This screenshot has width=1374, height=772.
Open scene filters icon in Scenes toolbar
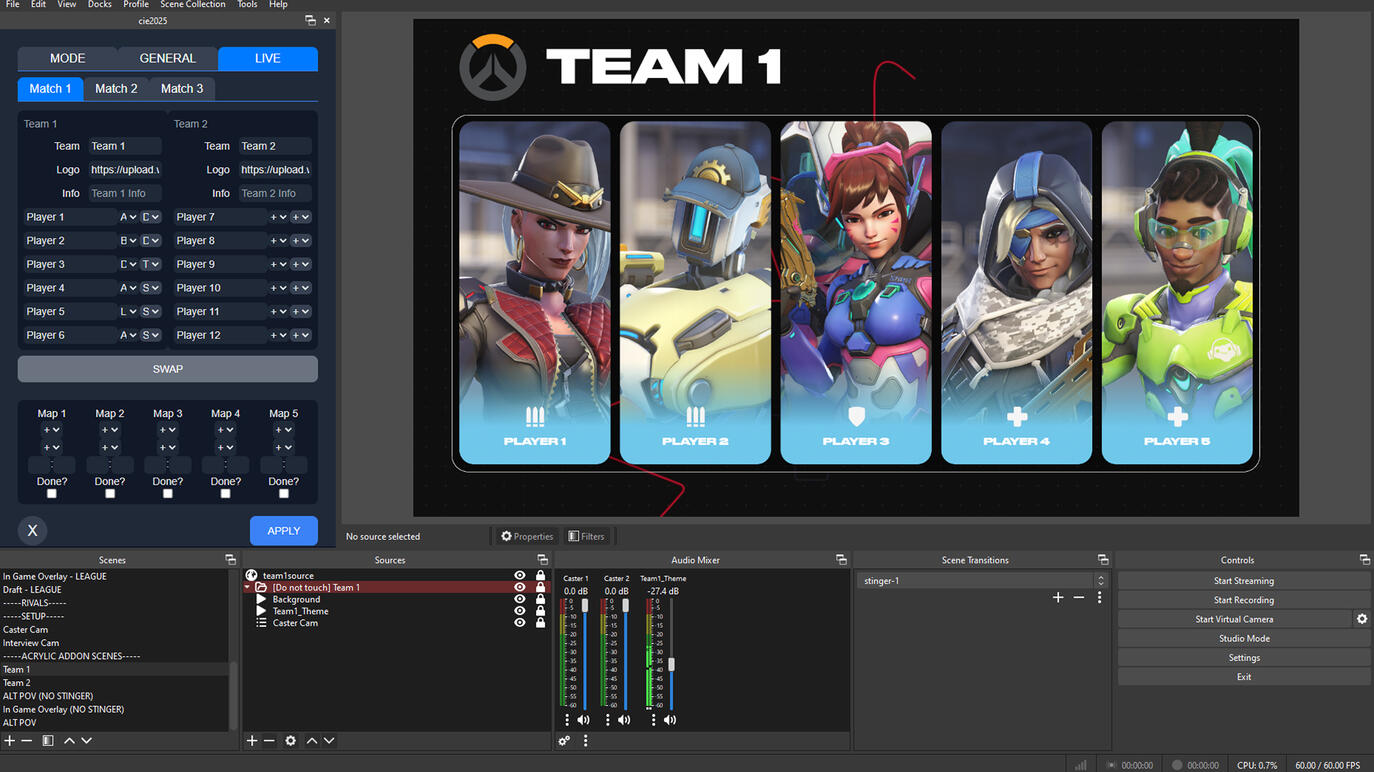pyautogui.click(x=47, y=741)
